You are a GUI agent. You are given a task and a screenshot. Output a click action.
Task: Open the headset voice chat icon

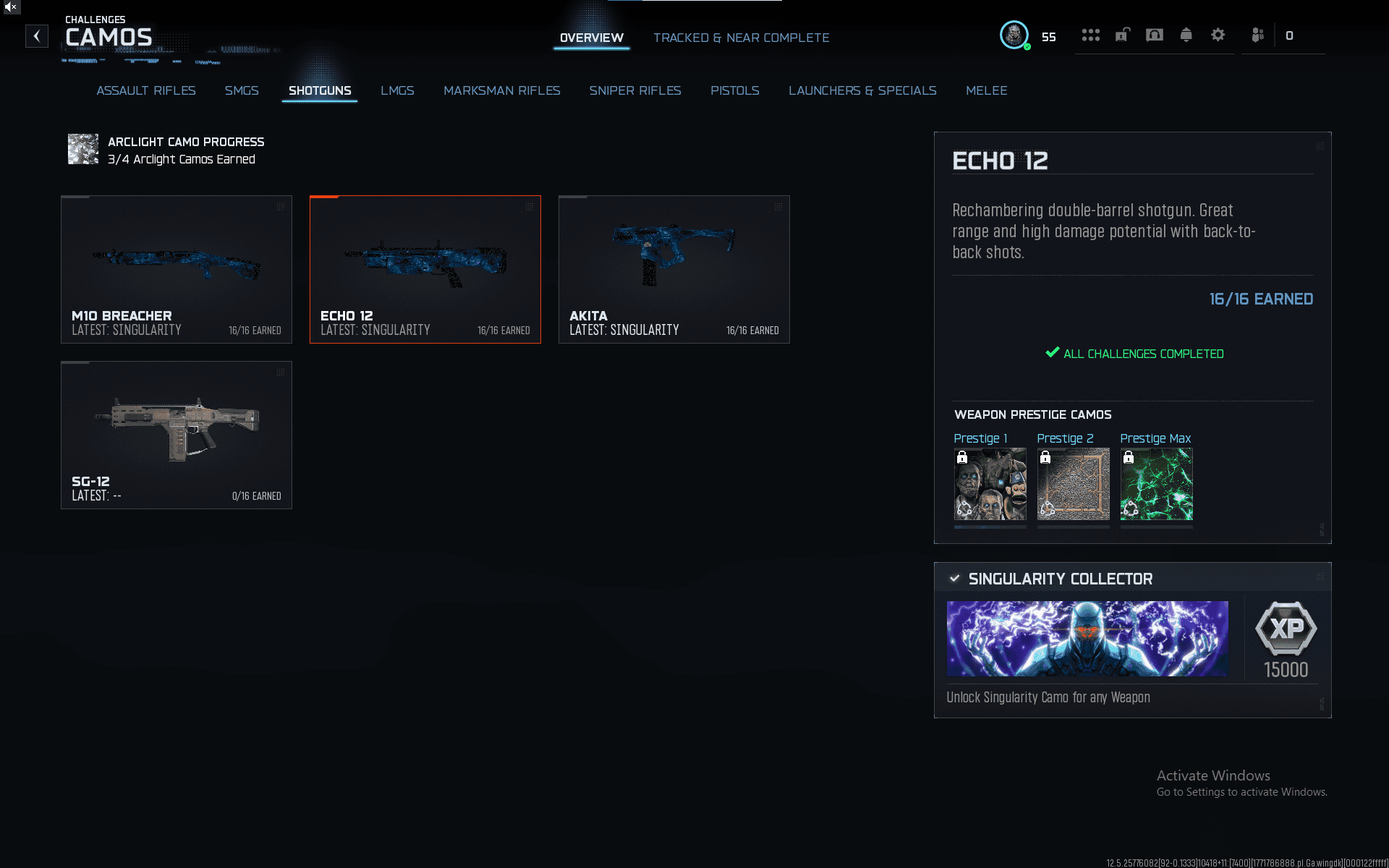(x=1154, y=35)
